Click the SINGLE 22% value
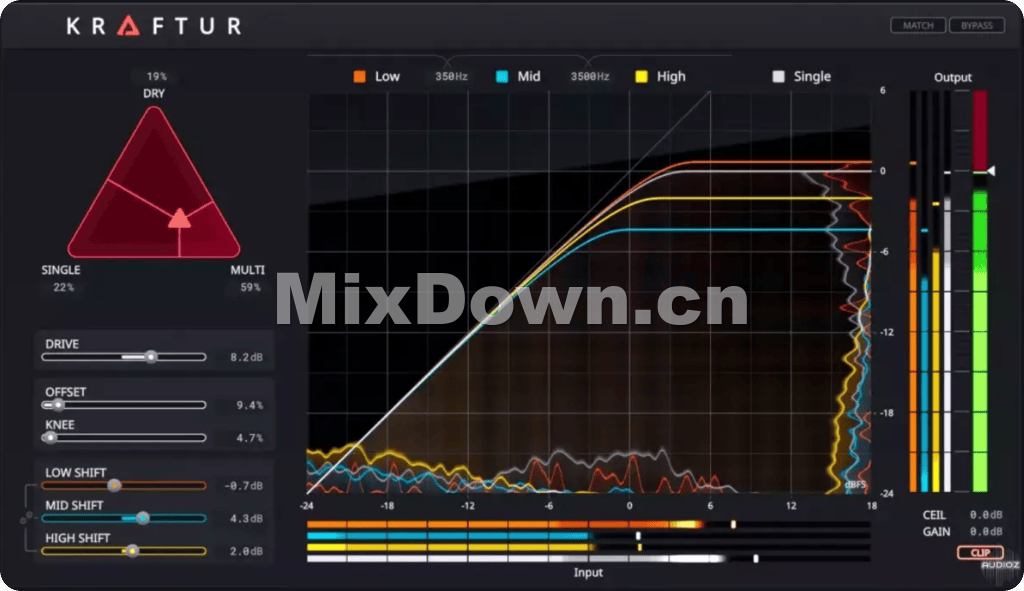1024x591 pixels. 63,287
